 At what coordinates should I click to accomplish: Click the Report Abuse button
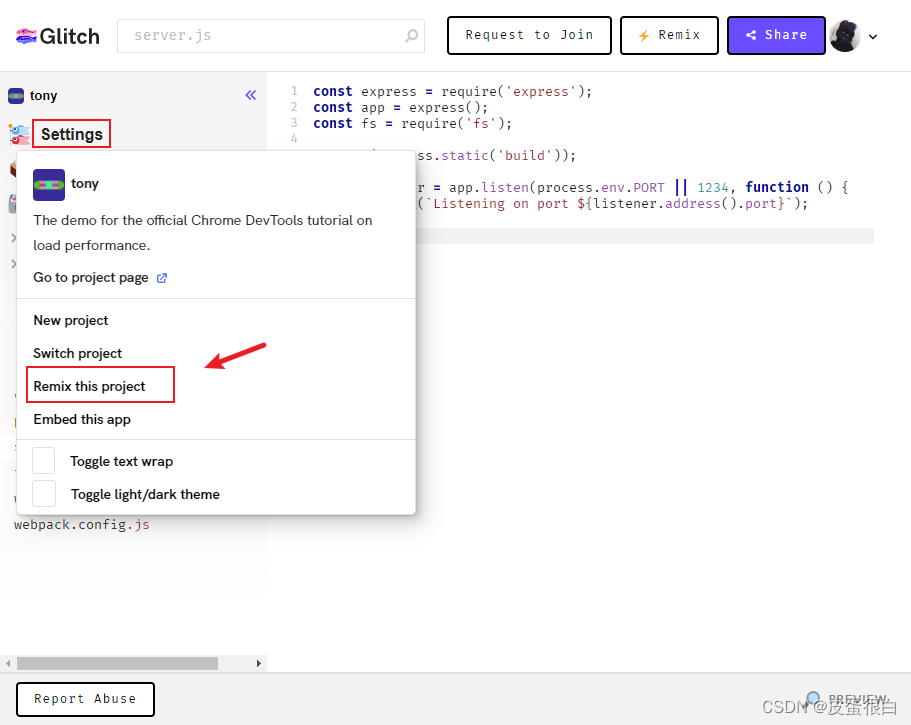click(85, 699)
